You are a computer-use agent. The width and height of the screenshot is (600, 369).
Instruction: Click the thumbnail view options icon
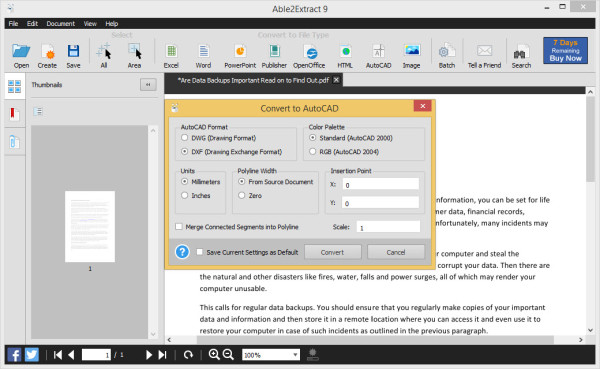tap(38, 111)
